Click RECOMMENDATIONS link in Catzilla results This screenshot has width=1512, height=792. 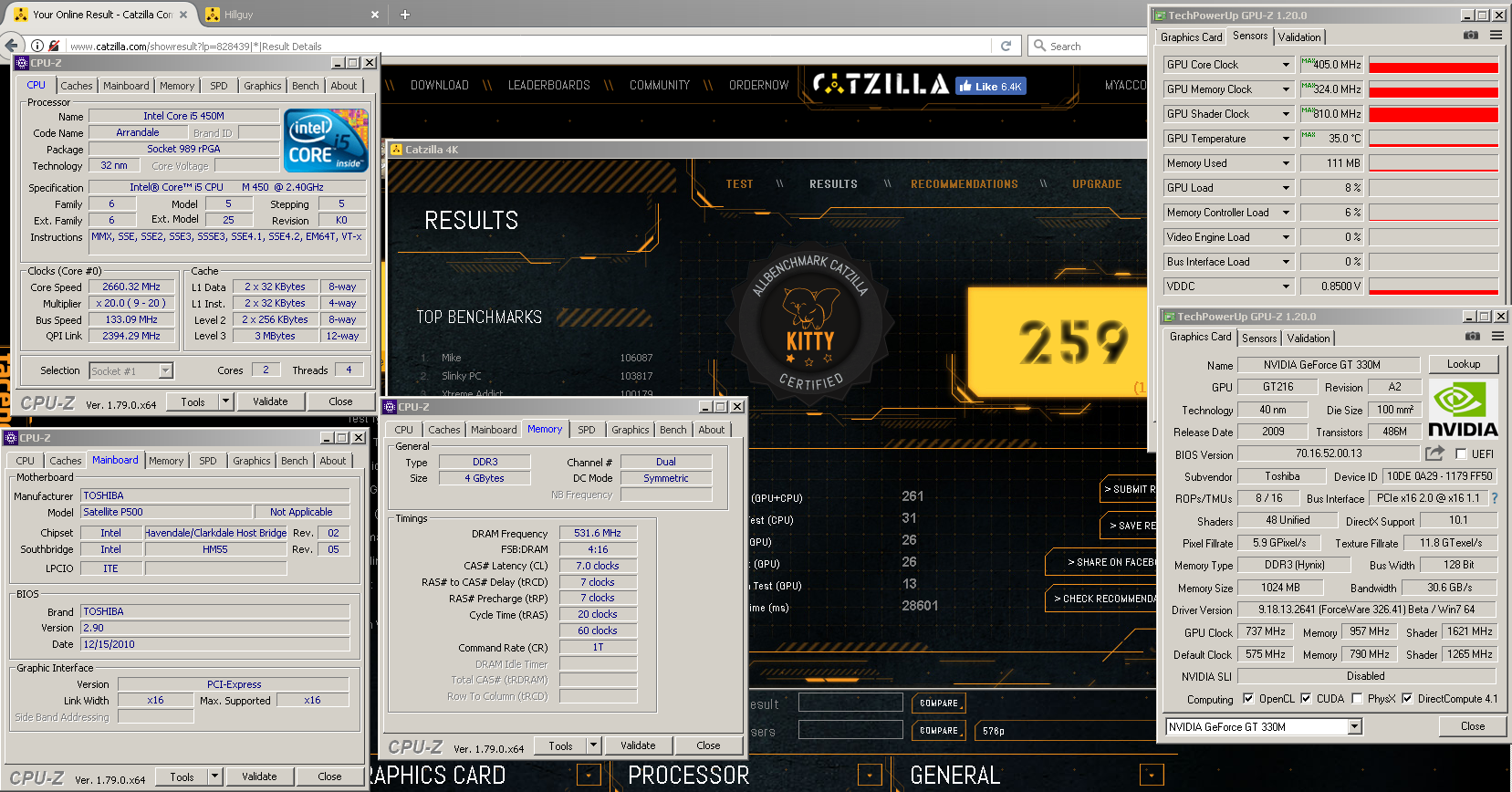(x=965, y=184)
